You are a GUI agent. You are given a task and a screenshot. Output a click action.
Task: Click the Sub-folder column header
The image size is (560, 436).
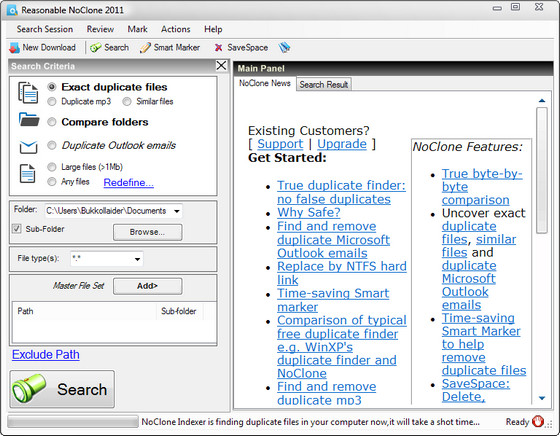pos(179,311)
